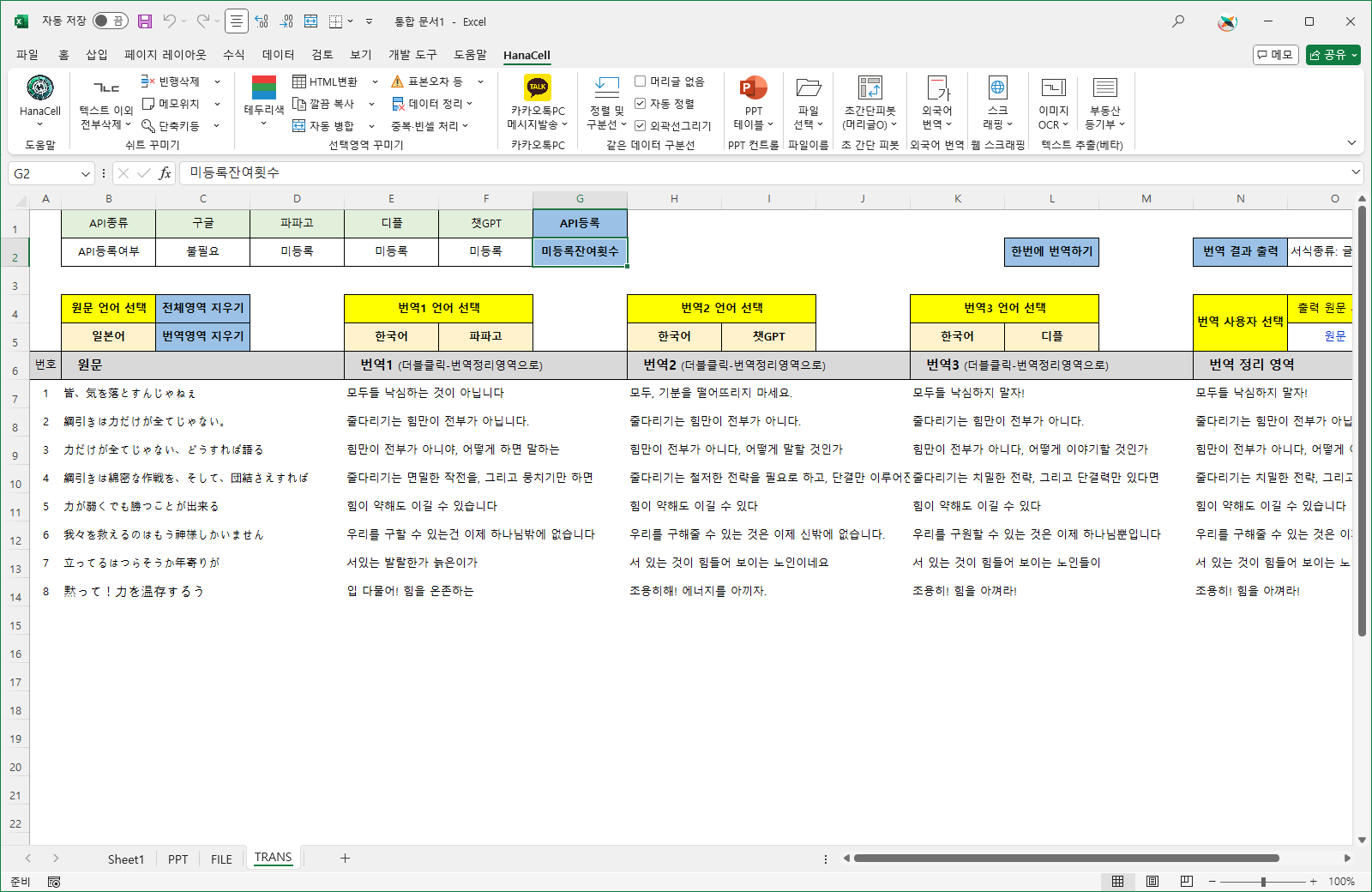Screen dimensions: 1372x892
Task: Uncheck the 외곽선그리기 checkbox
Action: [640, 126]
